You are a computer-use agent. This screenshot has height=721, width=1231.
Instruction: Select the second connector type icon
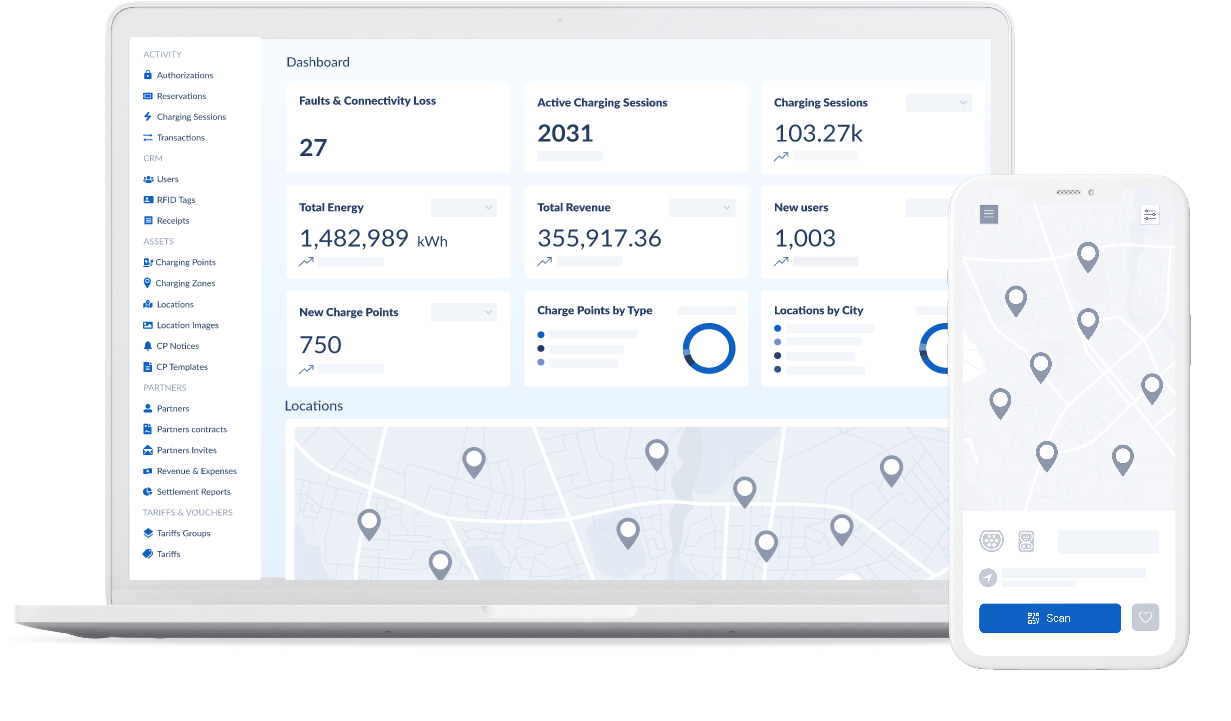[x=1027, y=541]
